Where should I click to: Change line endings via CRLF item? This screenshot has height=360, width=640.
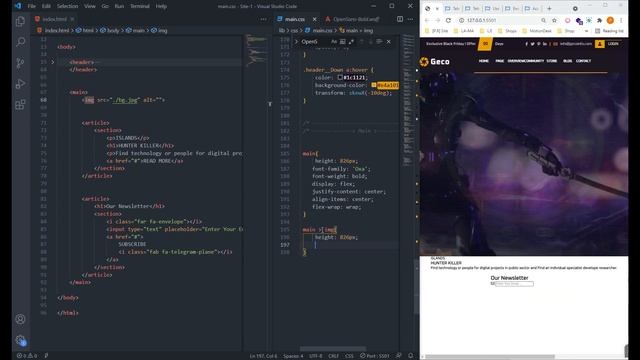coord(333,356)
